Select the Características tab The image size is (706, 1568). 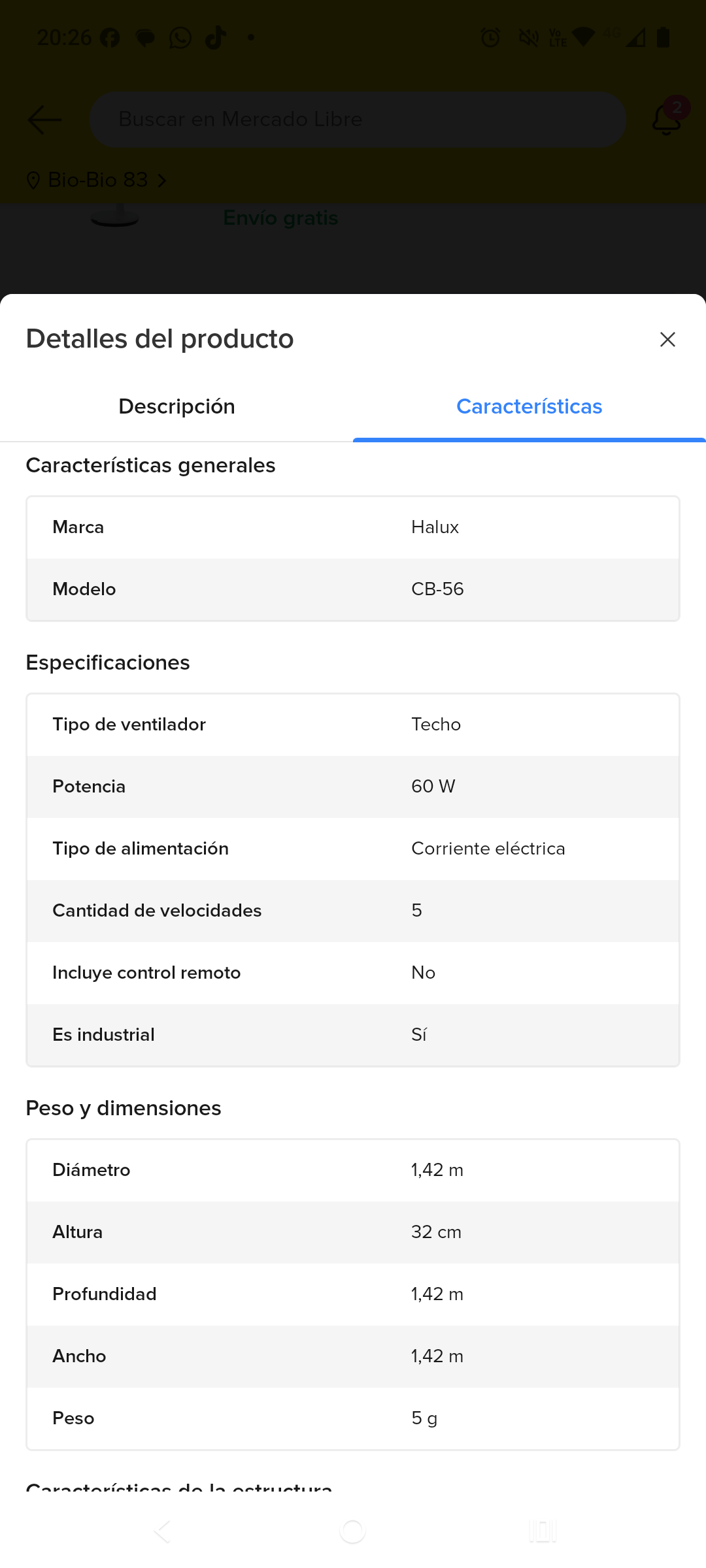coord(529,406)
